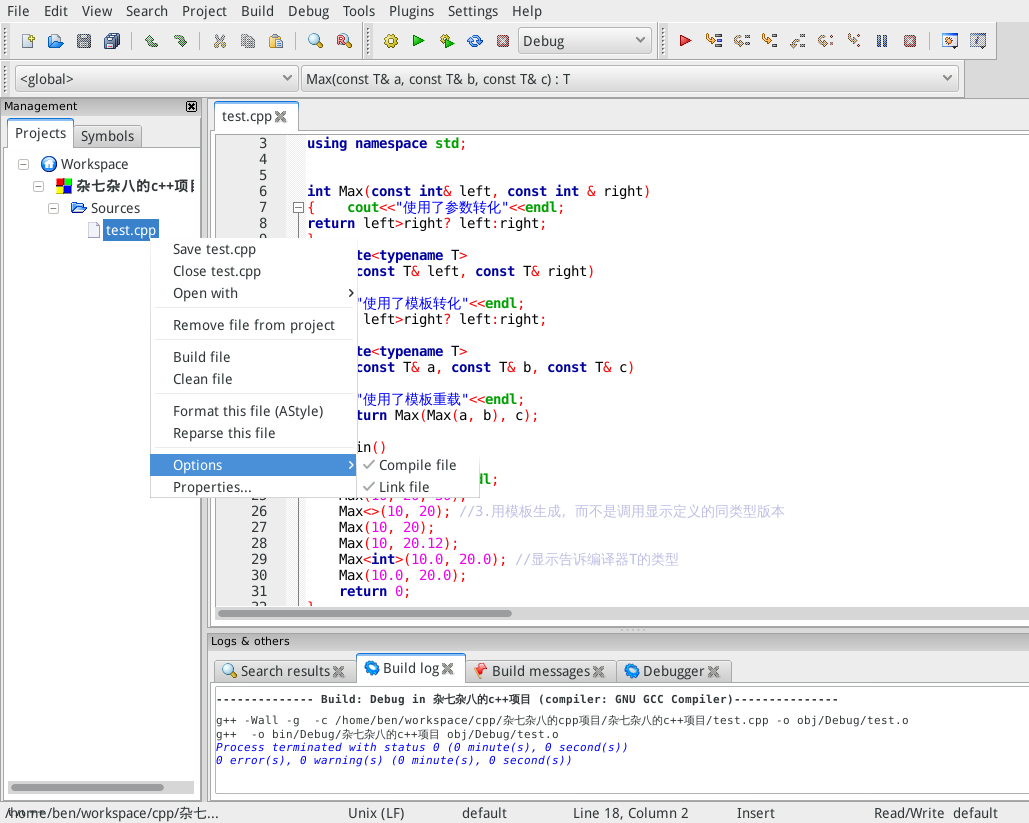Close the Build log tab

448,669
